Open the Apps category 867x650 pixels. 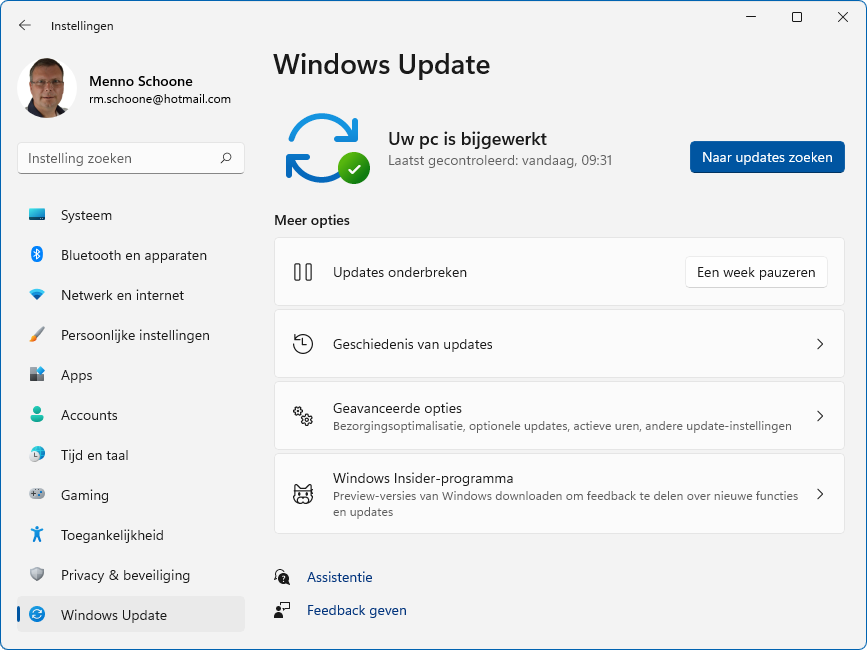pyautogui.click(x=130, y=375)
